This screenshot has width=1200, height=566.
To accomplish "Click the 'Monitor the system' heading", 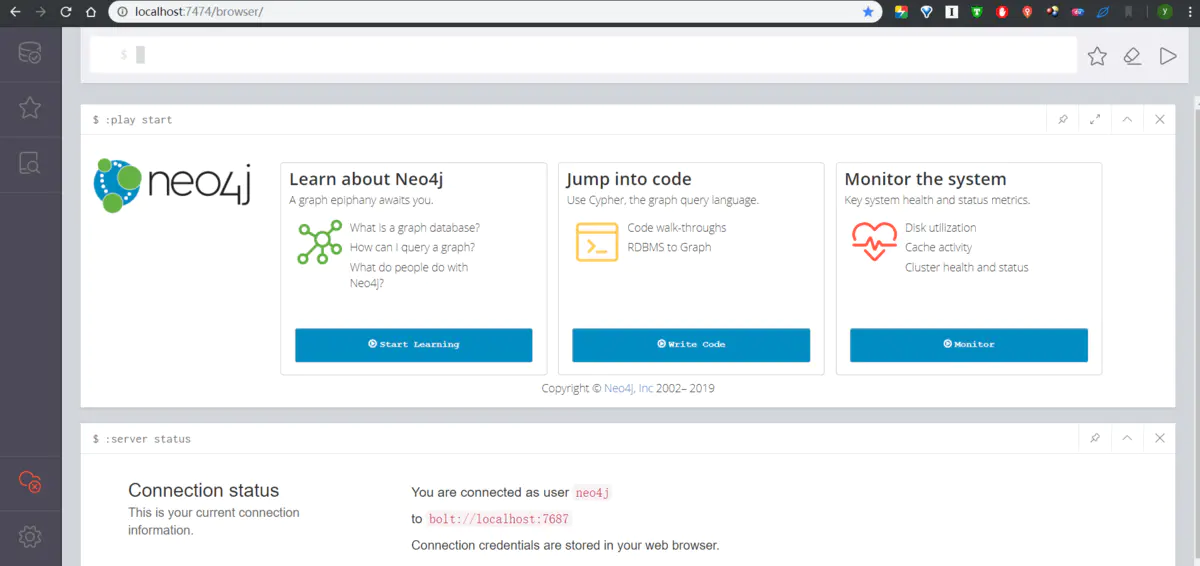I will point(925,179).
